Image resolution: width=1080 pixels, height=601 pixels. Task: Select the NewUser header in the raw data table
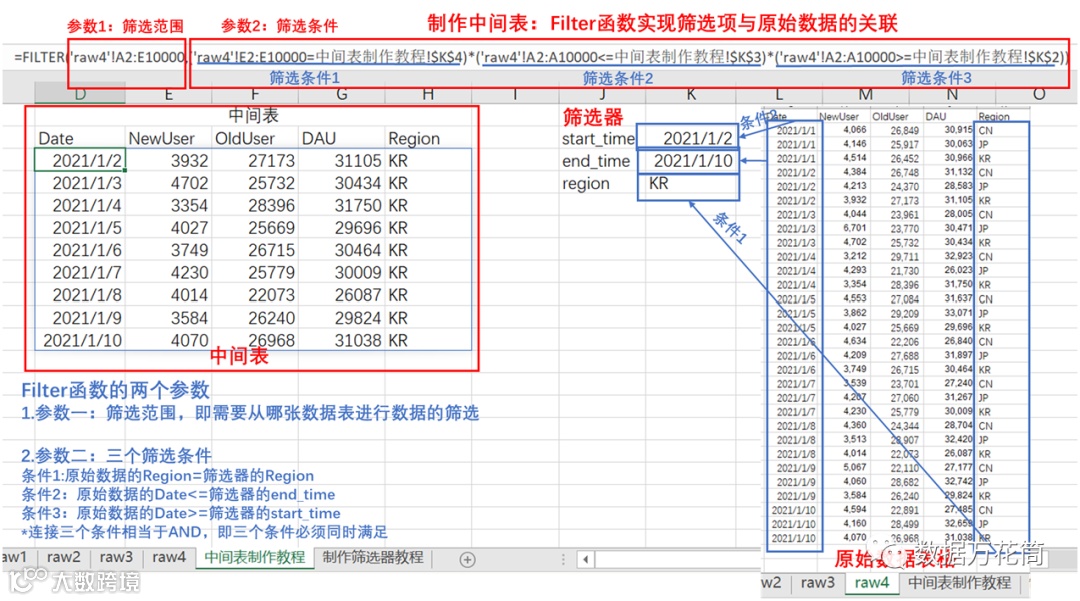[x=839, y=116]
